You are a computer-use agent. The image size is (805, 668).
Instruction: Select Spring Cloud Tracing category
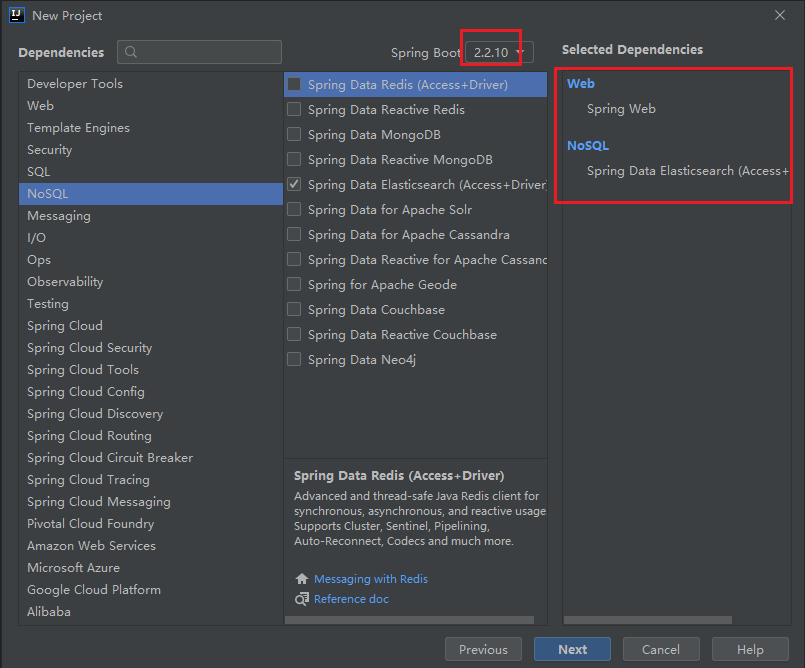(151, 480)
